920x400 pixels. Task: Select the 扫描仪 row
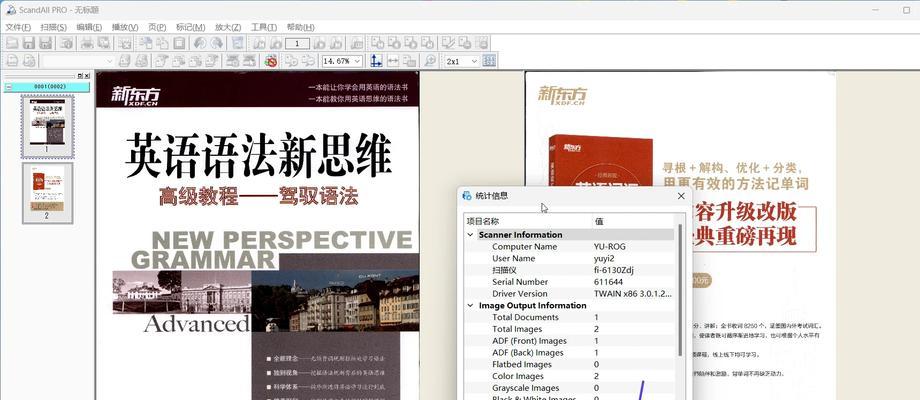tap(569, 270)
